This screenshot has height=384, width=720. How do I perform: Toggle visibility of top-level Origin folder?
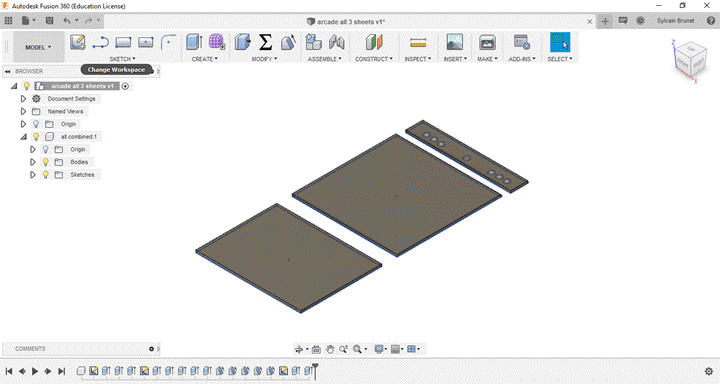pos(36,124)
